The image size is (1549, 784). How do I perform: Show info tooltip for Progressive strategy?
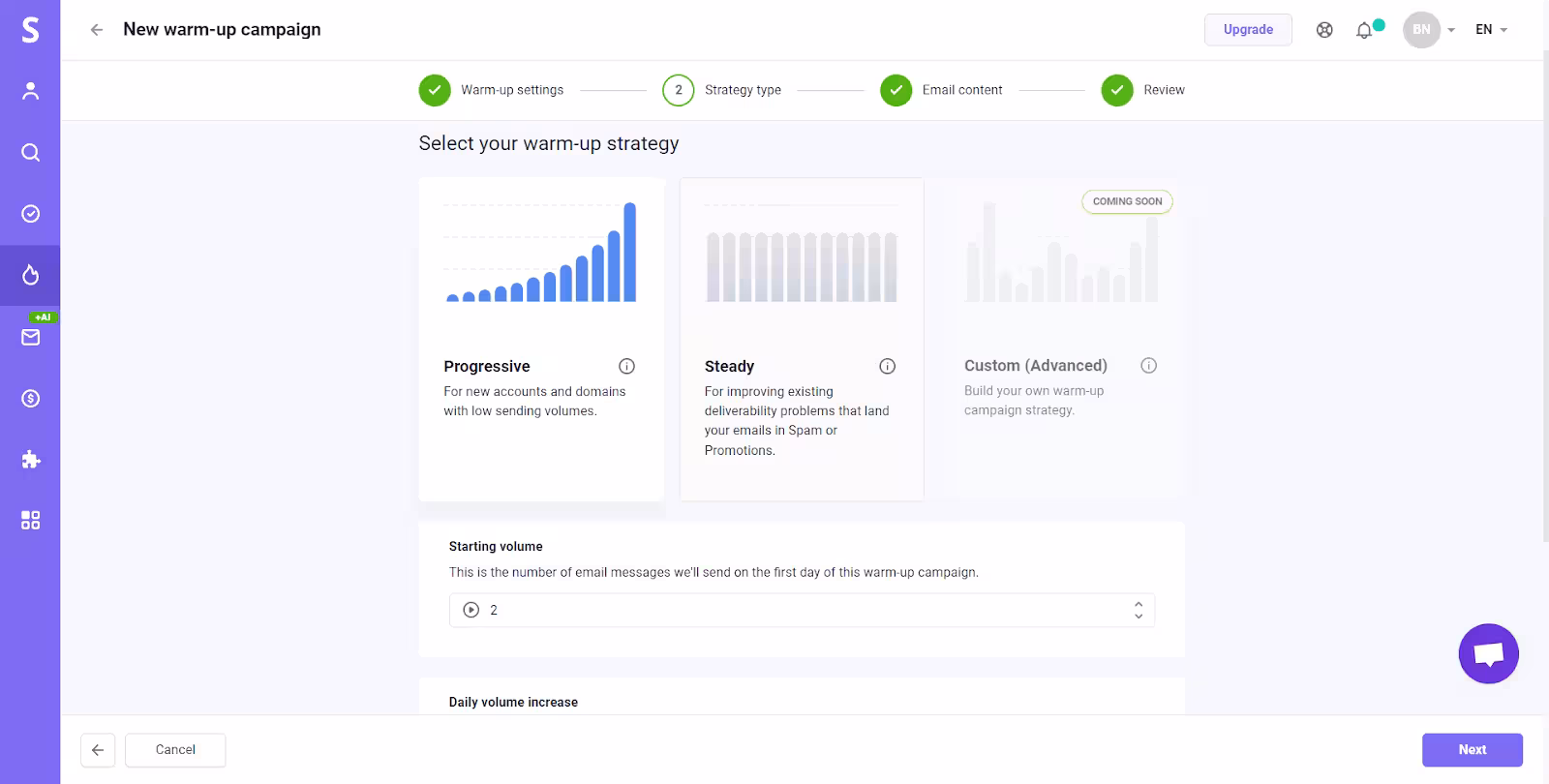[626, 366]
